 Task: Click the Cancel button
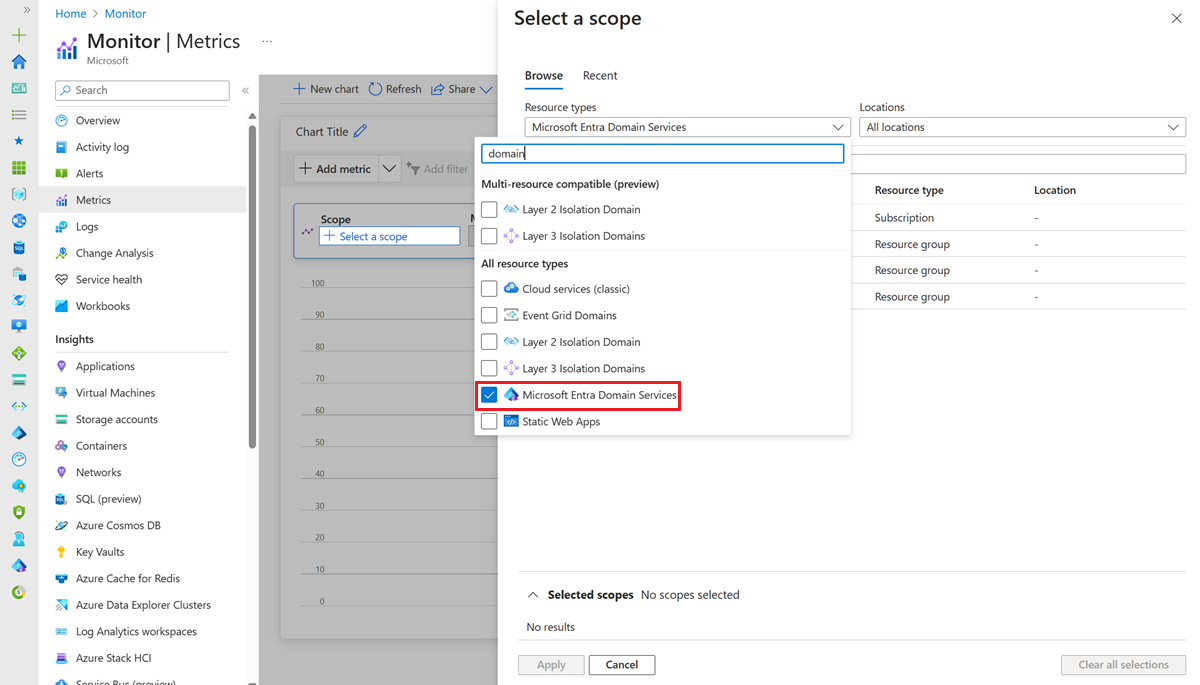click(621, 665)
